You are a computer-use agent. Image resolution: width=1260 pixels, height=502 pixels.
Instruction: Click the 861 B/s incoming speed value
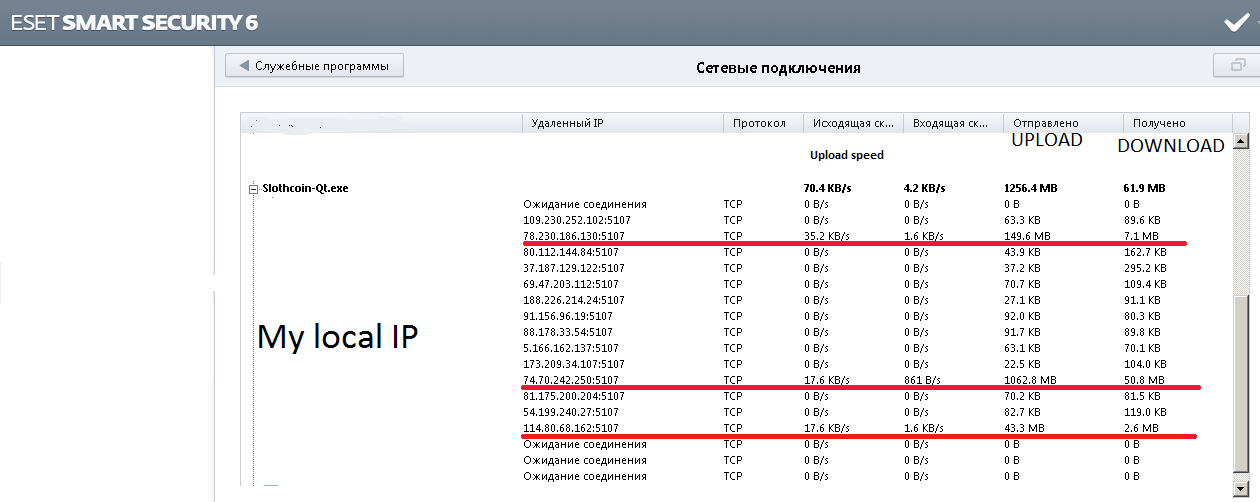click(x=924, y=380)
